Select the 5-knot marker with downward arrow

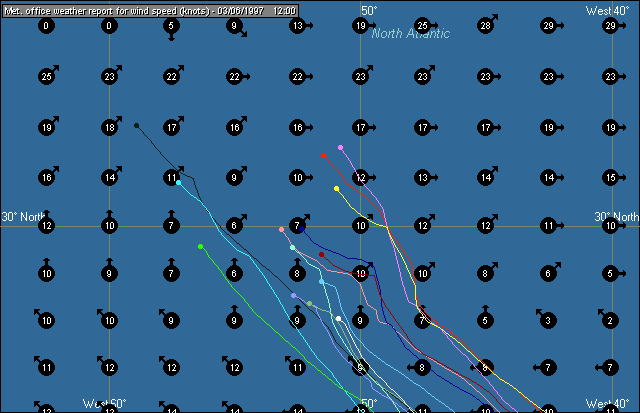pos(171,27)
